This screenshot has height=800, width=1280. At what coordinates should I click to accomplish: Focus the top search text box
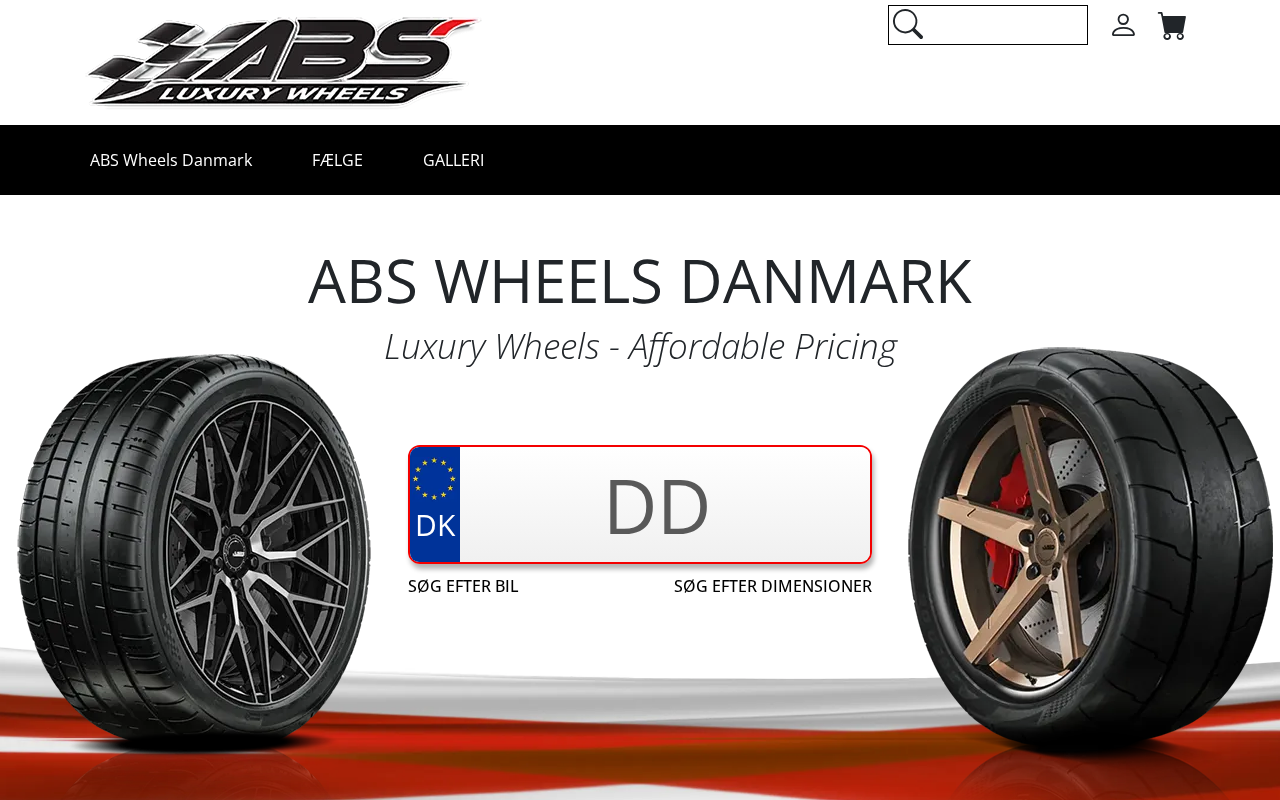[1004, 25]
